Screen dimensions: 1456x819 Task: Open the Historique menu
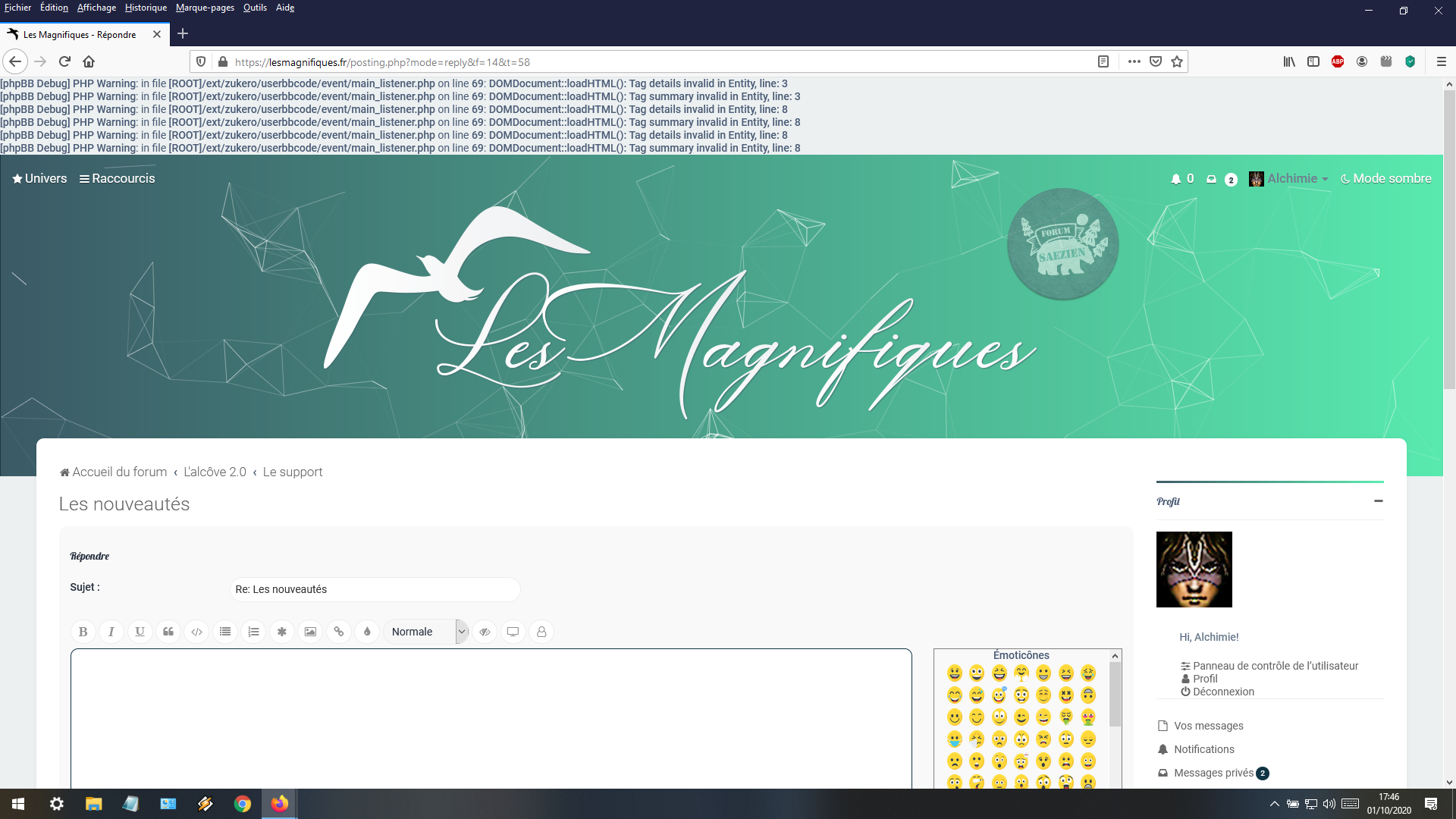(x=146, y=8)
